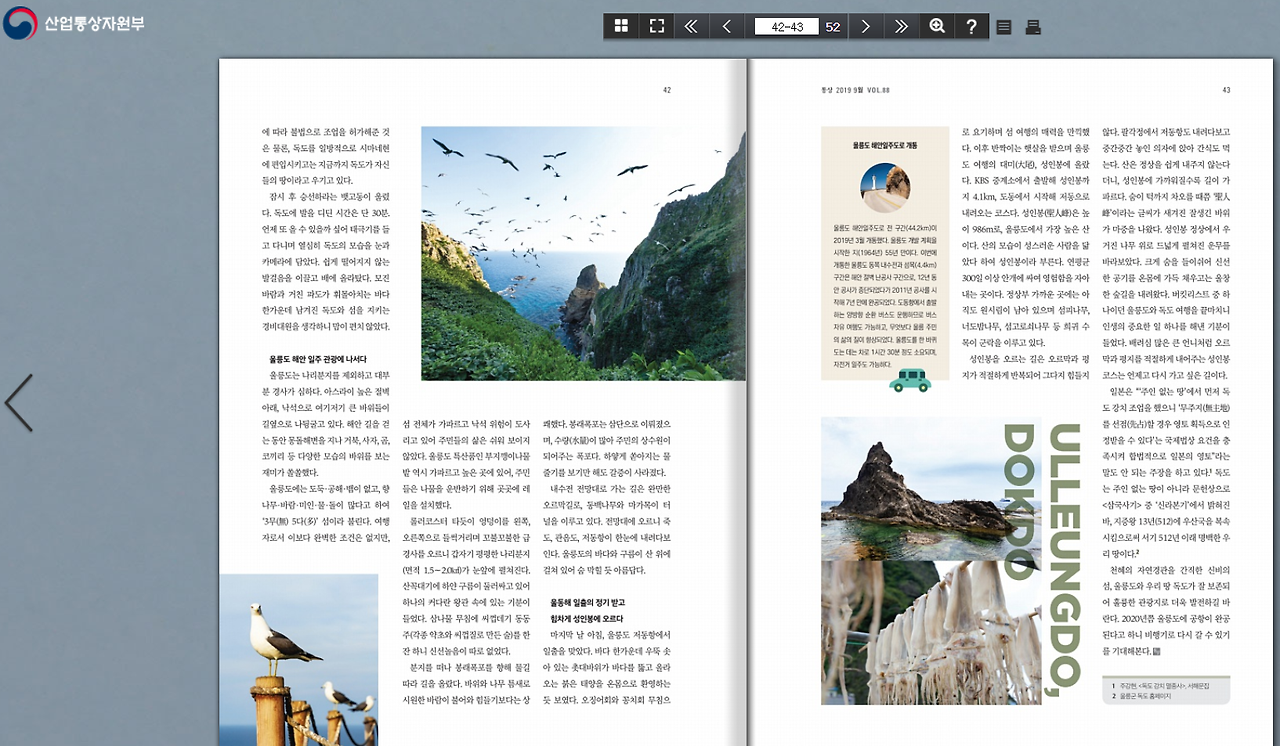The width and height of the screenshot is (1280, 746).
Task: Jump to the last page
Action: [x=901, y=26]
